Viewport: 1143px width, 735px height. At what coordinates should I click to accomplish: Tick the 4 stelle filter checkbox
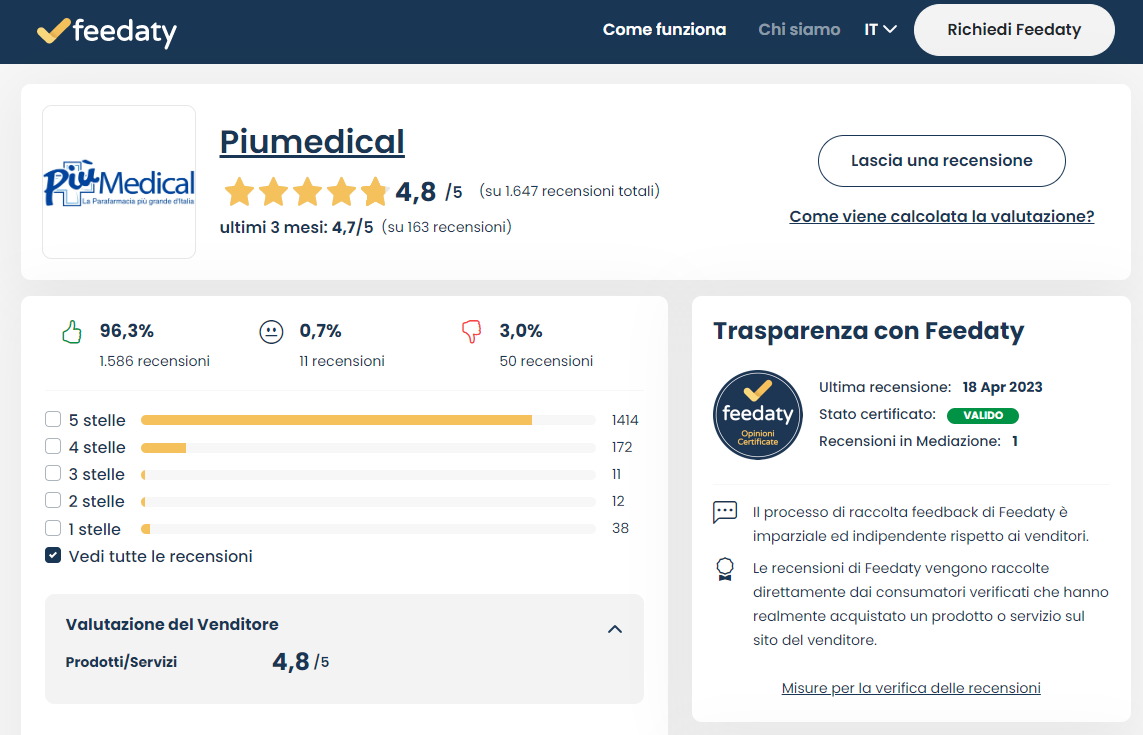(52, 446)
